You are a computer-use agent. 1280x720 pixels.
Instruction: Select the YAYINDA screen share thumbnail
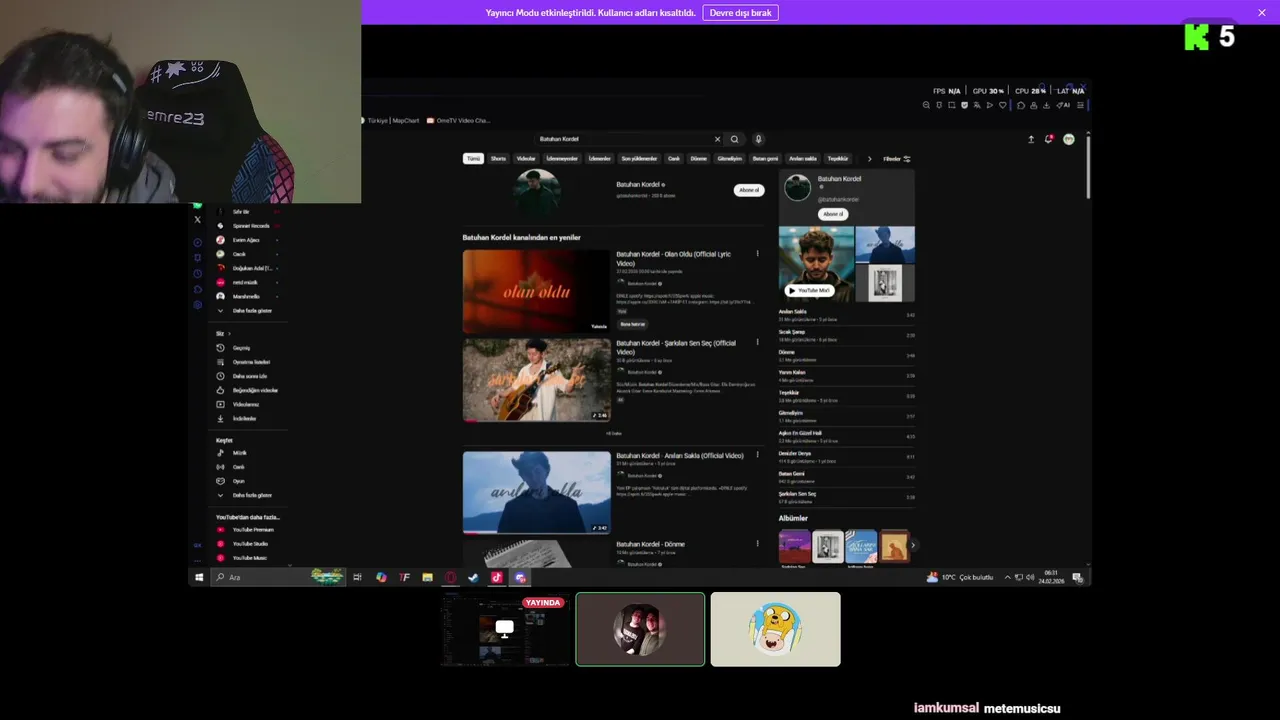coord(505,629)
